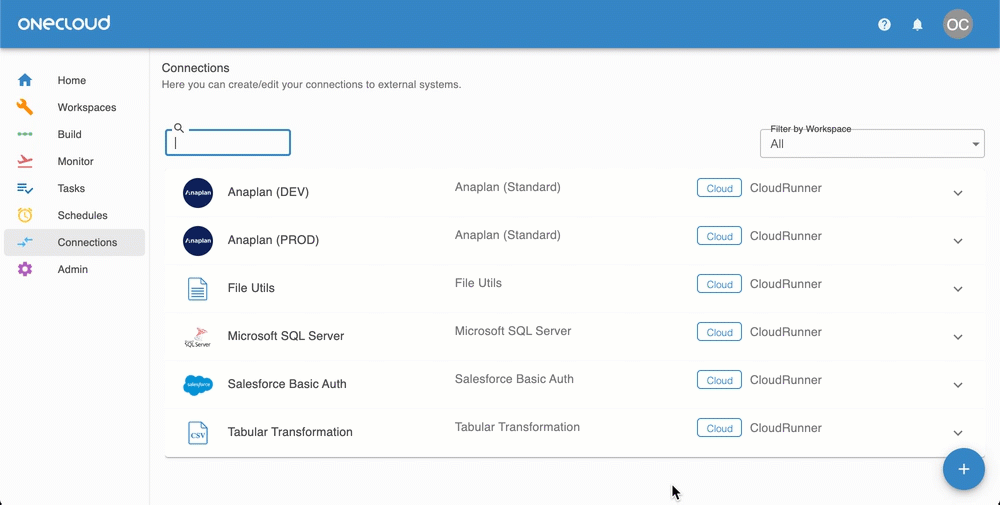Click Anaplan (Standard) type in DEV row
Screen dimensions: 1000x505
pyautogui.click(x=508, y=187)
